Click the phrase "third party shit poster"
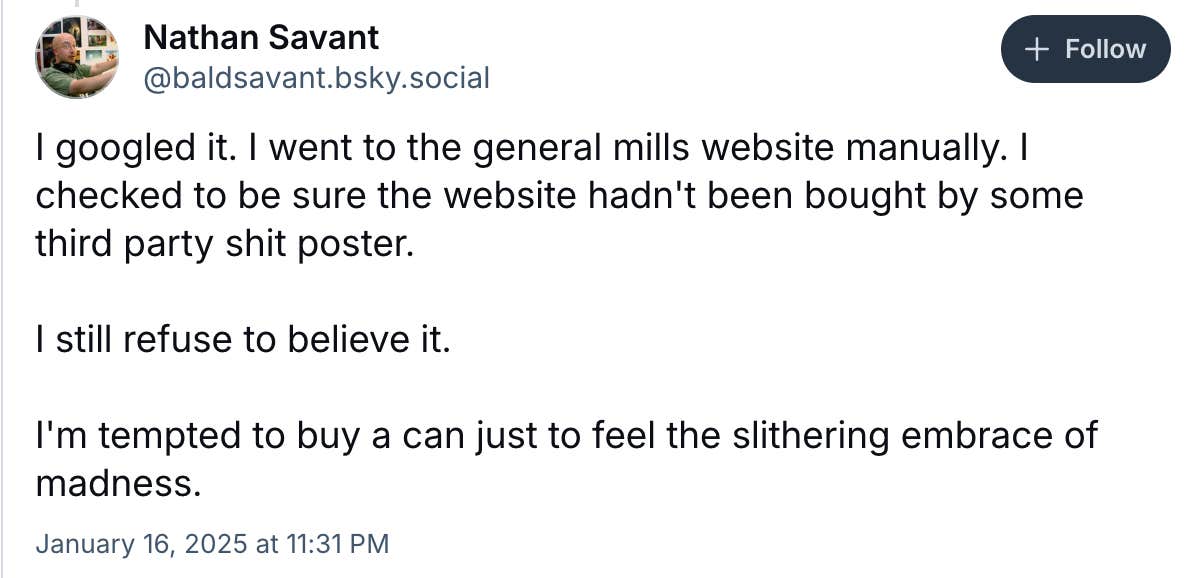This screenshot has height=578, width=1200. coord(222,244)
